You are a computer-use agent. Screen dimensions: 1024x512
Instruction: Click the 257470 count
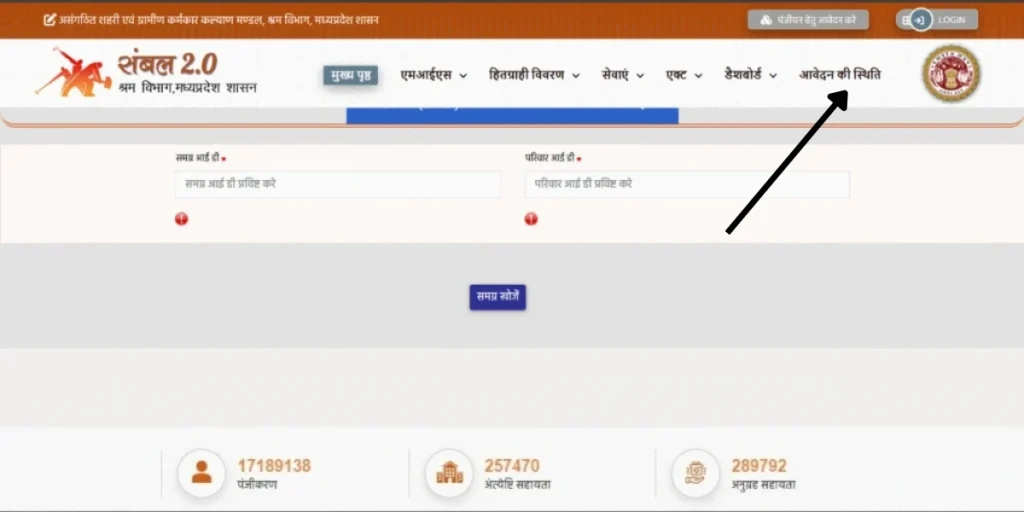tap(512, 466)
